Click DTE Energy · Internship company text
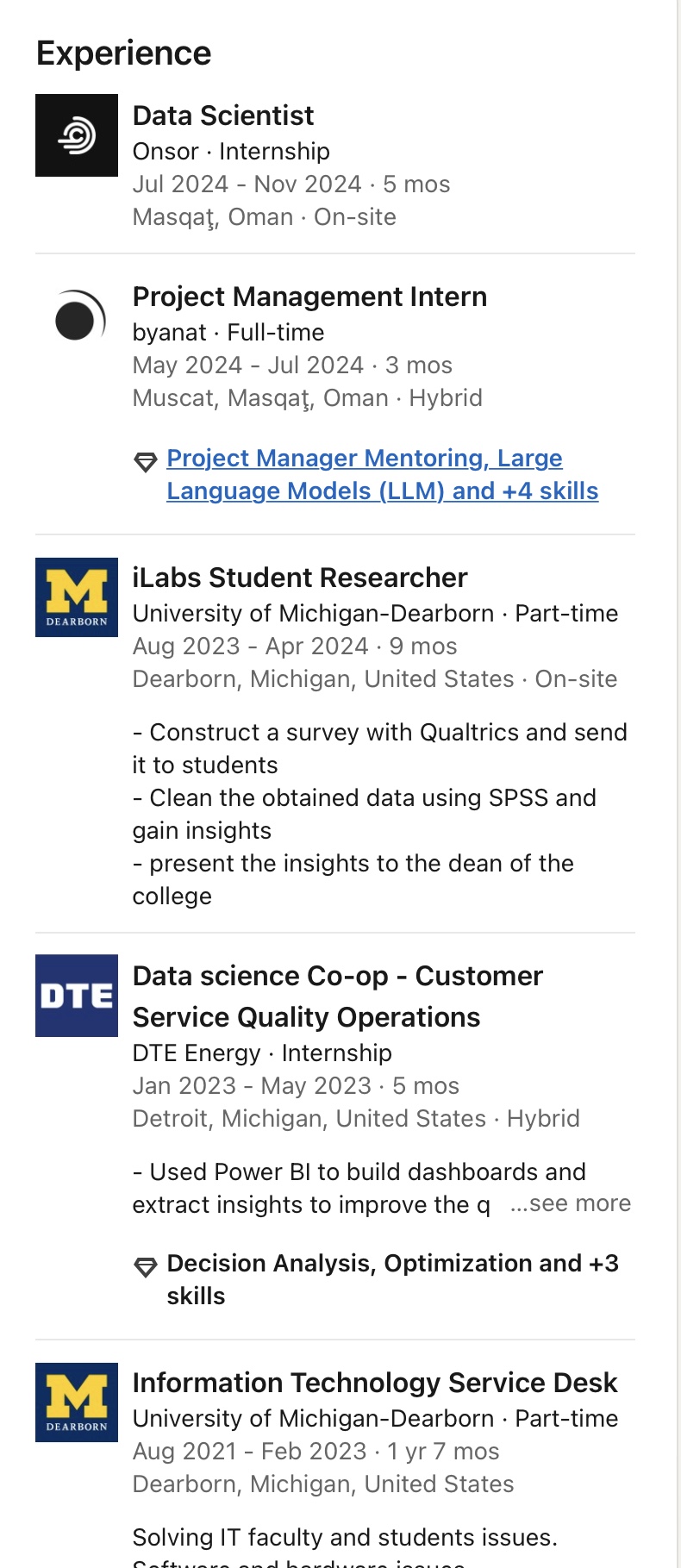 (262, 1053)
